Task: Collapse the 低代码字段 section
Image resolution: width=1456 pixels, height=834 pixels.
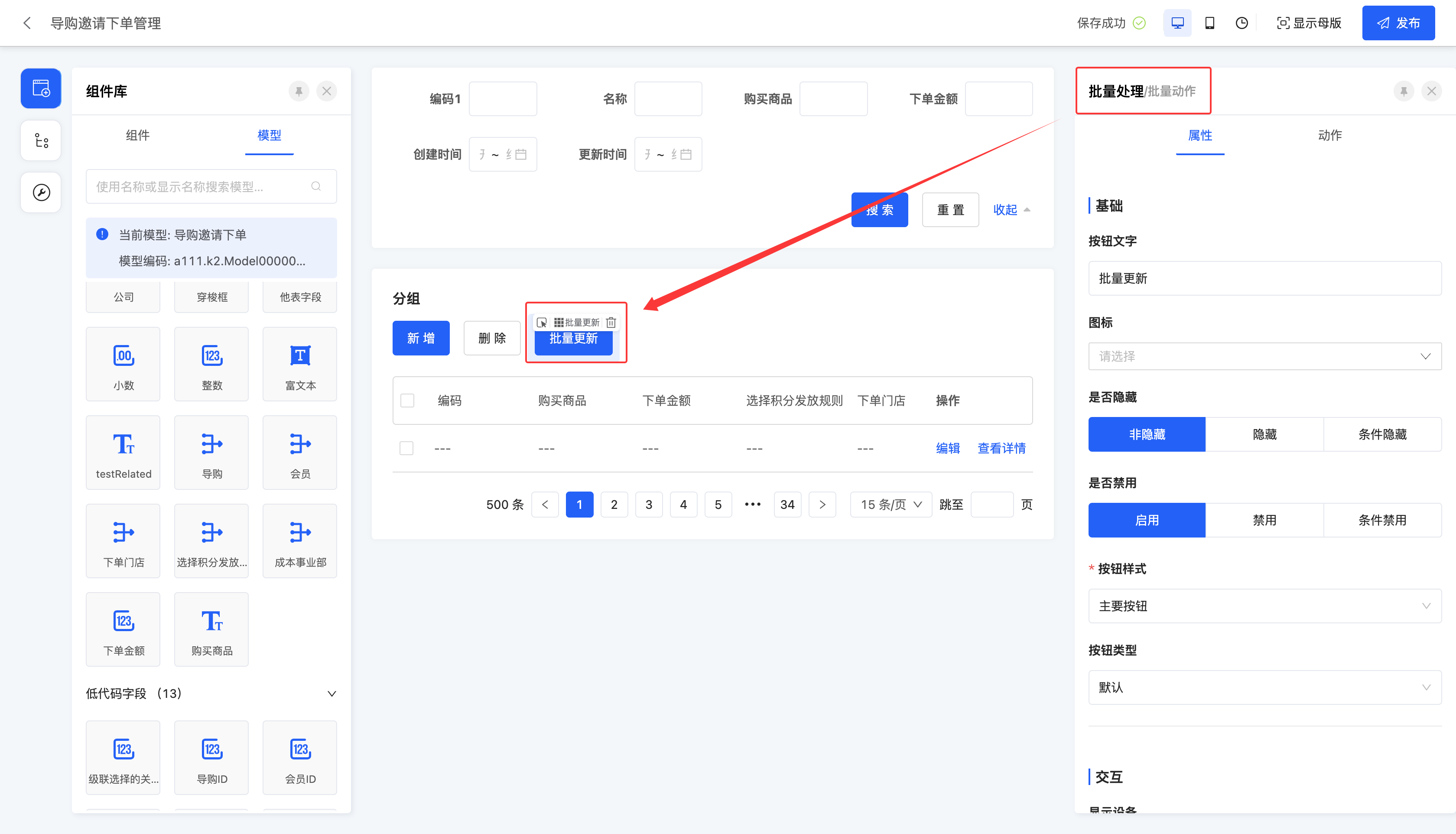Action: click(331, 694)
